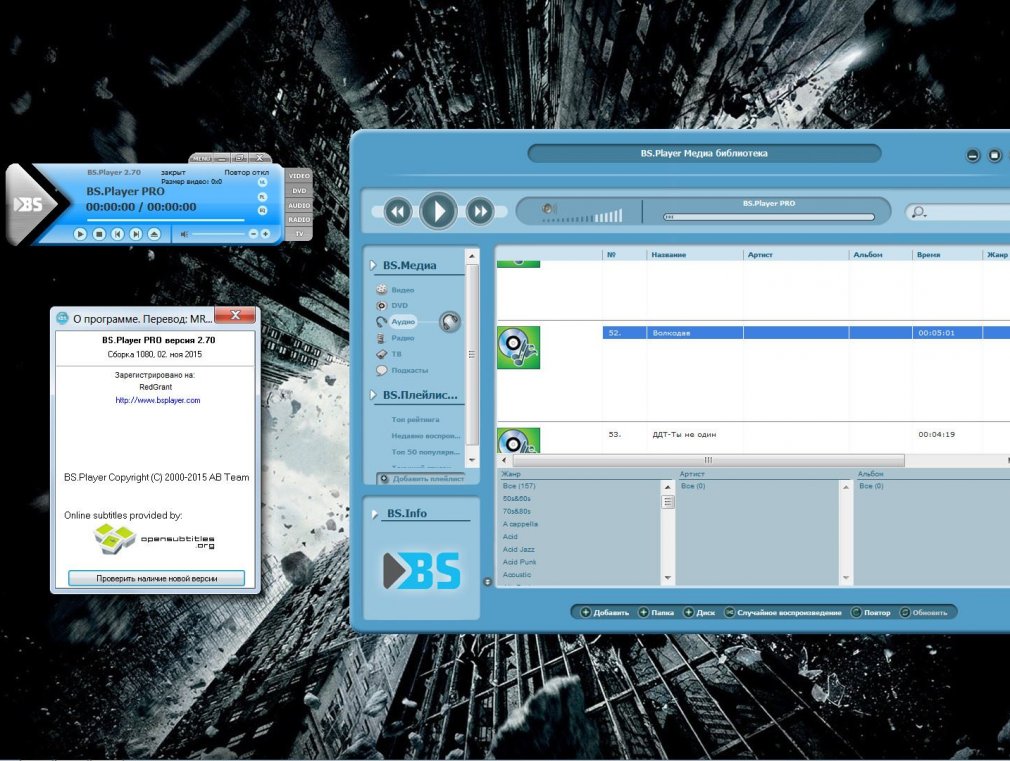1010x761 pixels.
Task: Open the bsplayer.com link in the About dialog
Action: (158, 400)
